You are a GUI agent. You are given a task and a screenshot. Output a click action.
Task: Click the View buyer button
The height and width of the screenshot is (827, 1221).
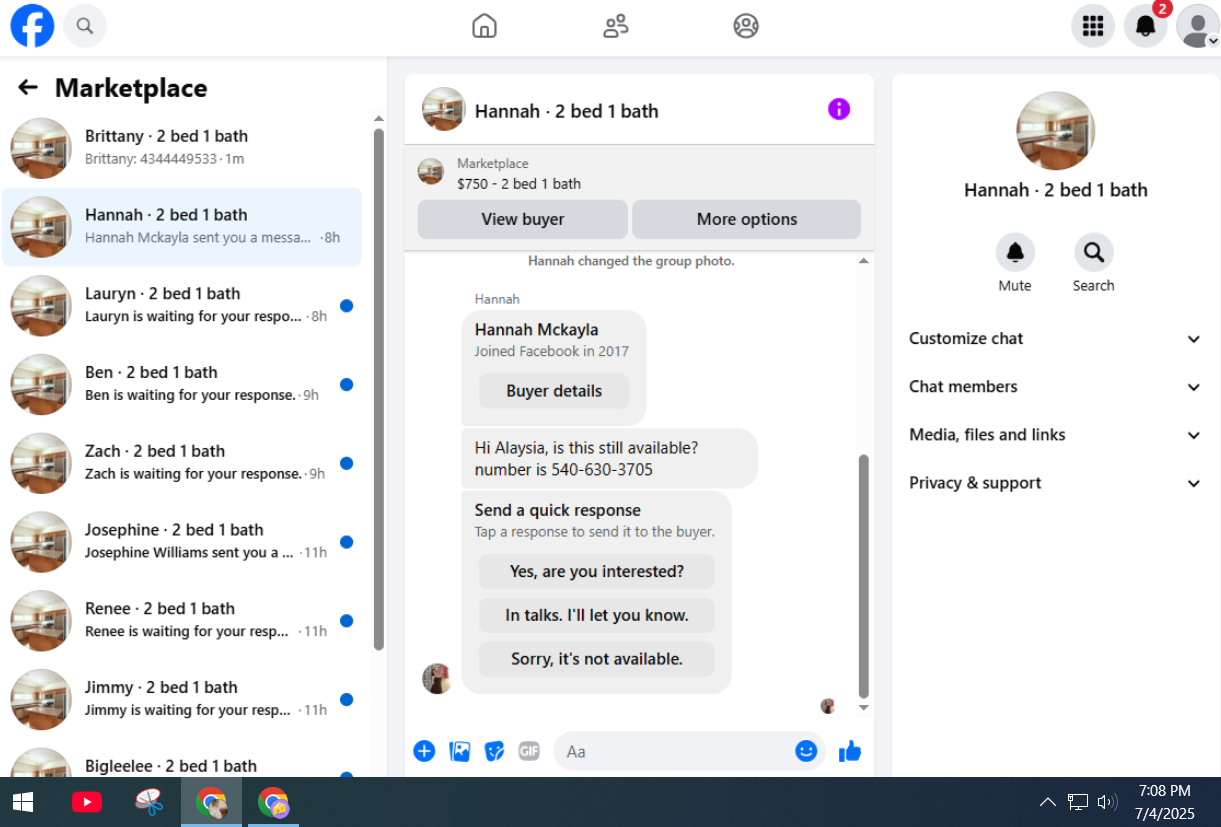523,220
